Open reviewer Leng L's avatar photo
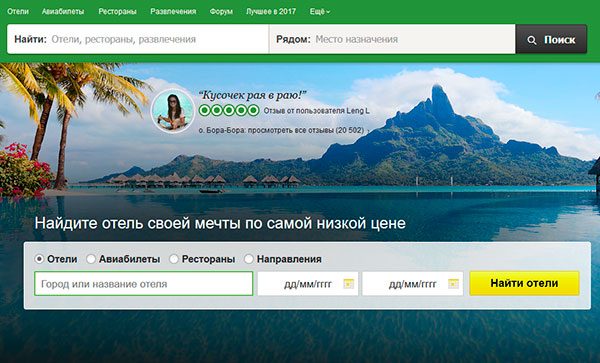This screenshot has height=363, width=600. click(x=173, y=111)
